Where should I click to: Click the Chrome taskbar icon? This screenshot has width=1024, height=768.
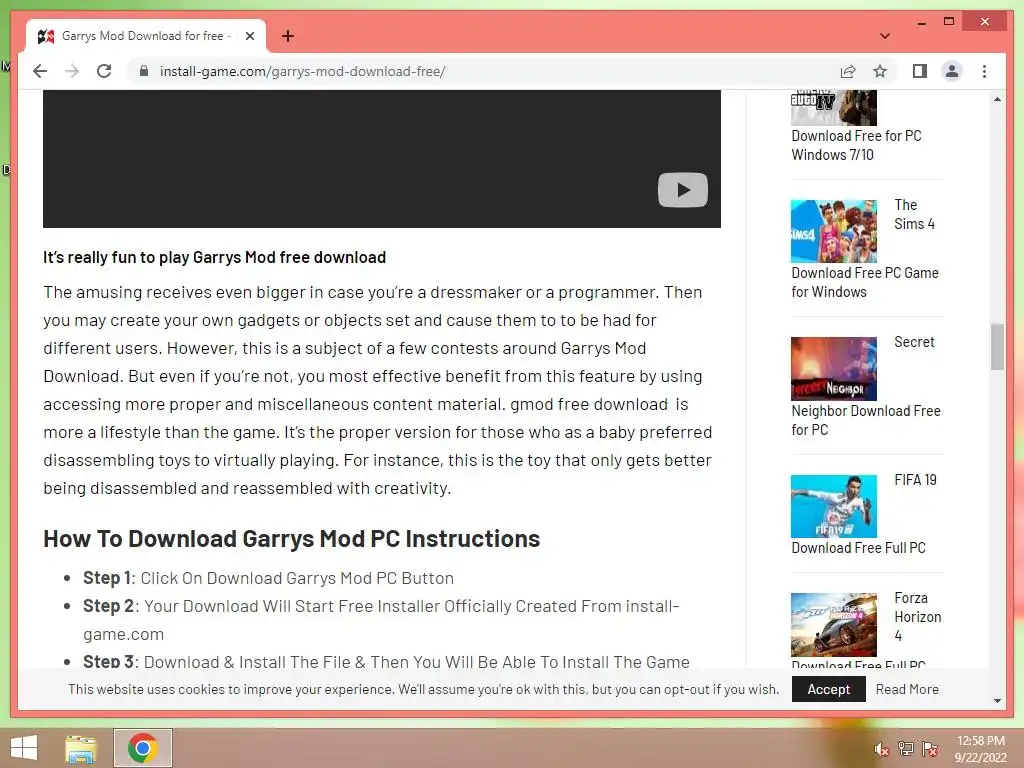[x=142, y=748]
